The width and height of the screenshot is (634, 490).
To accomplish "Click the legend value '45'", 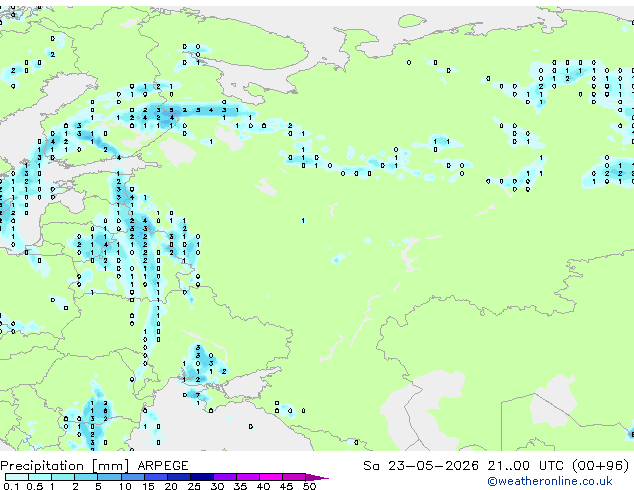I will [x=286, y=486].
